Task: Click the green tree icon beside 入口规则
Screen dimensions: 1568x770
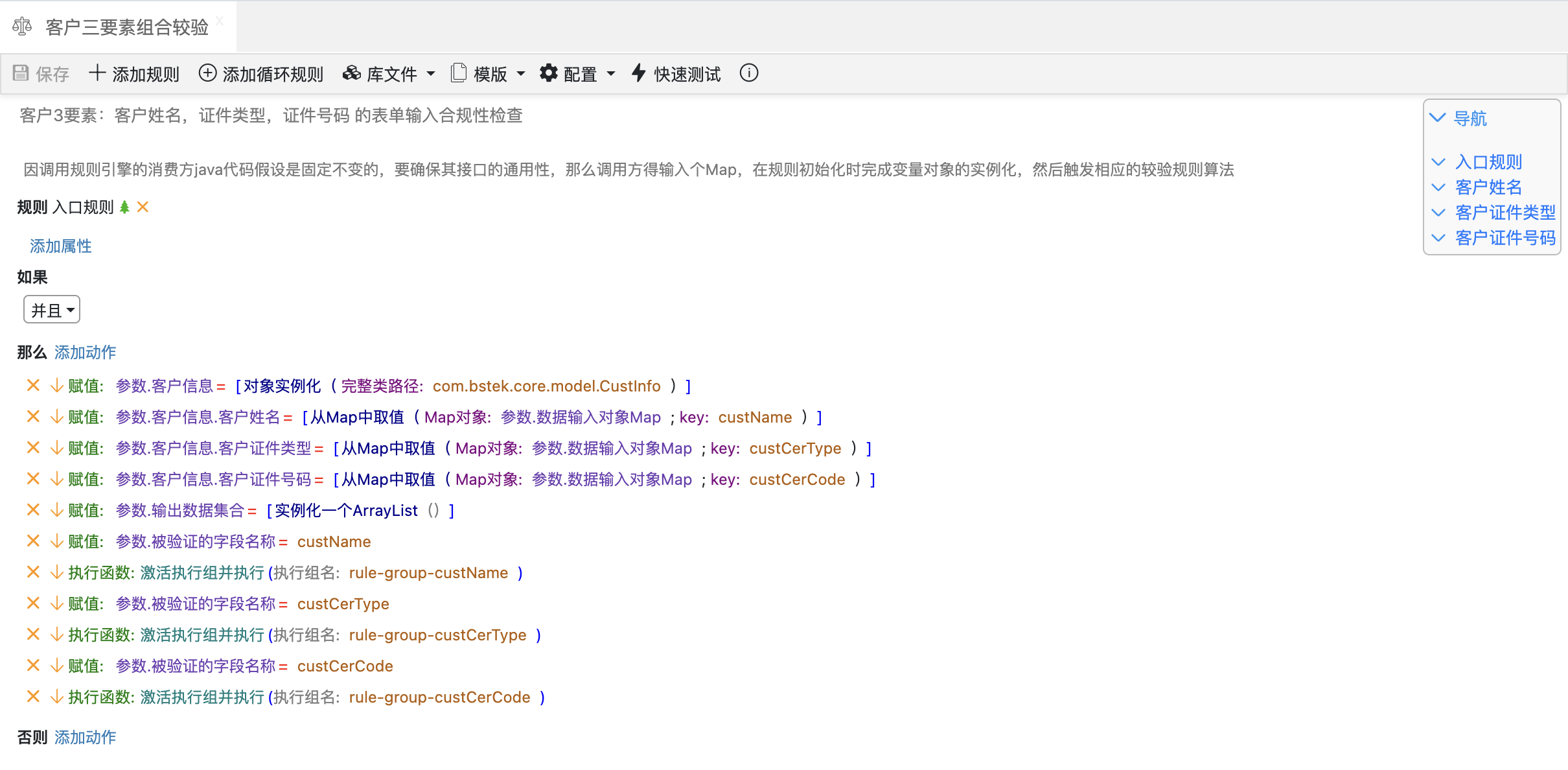Action: tap(124, 207)
